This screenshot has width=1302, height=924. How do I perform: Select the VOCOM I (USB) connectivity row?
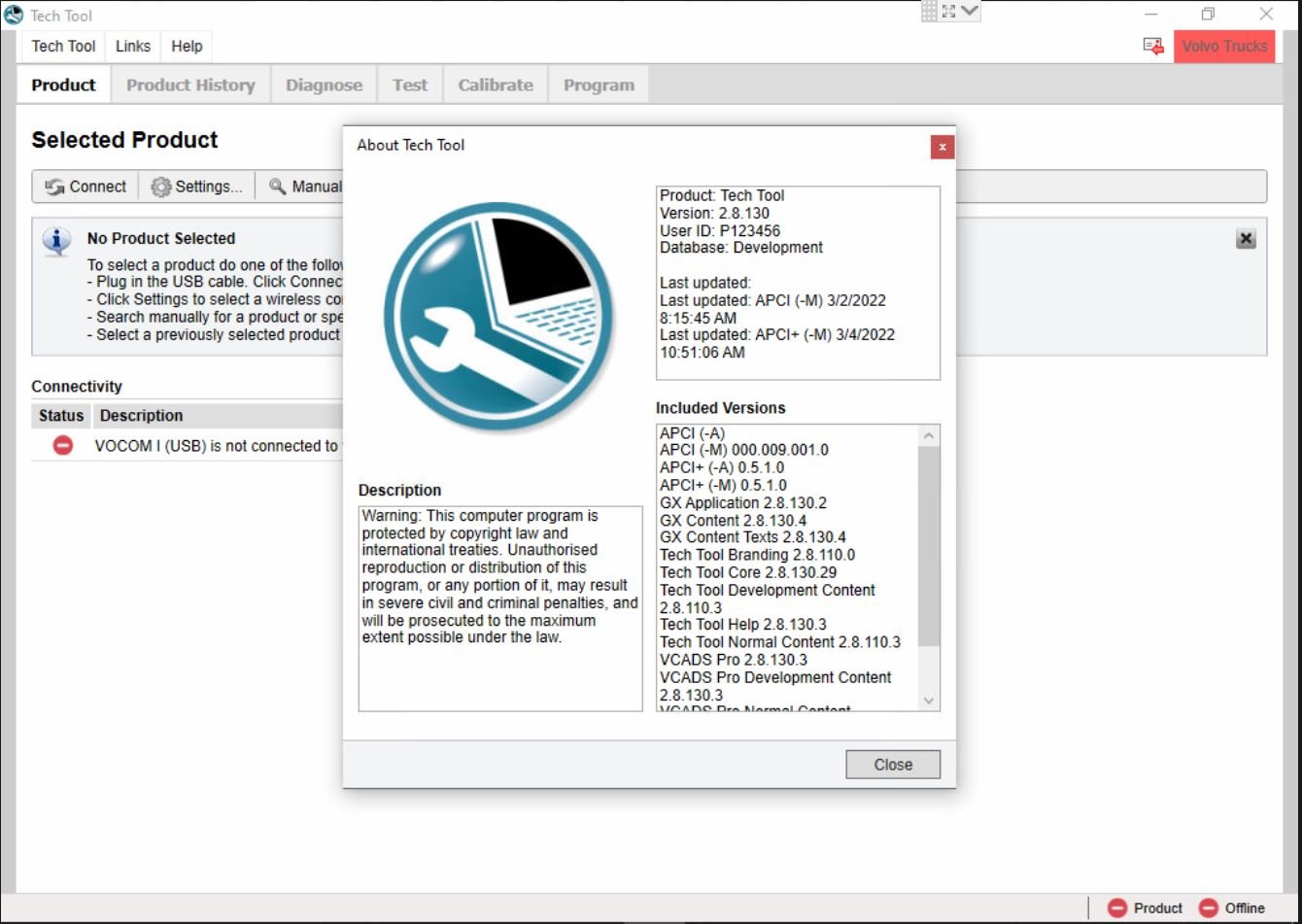pos(187,446)
